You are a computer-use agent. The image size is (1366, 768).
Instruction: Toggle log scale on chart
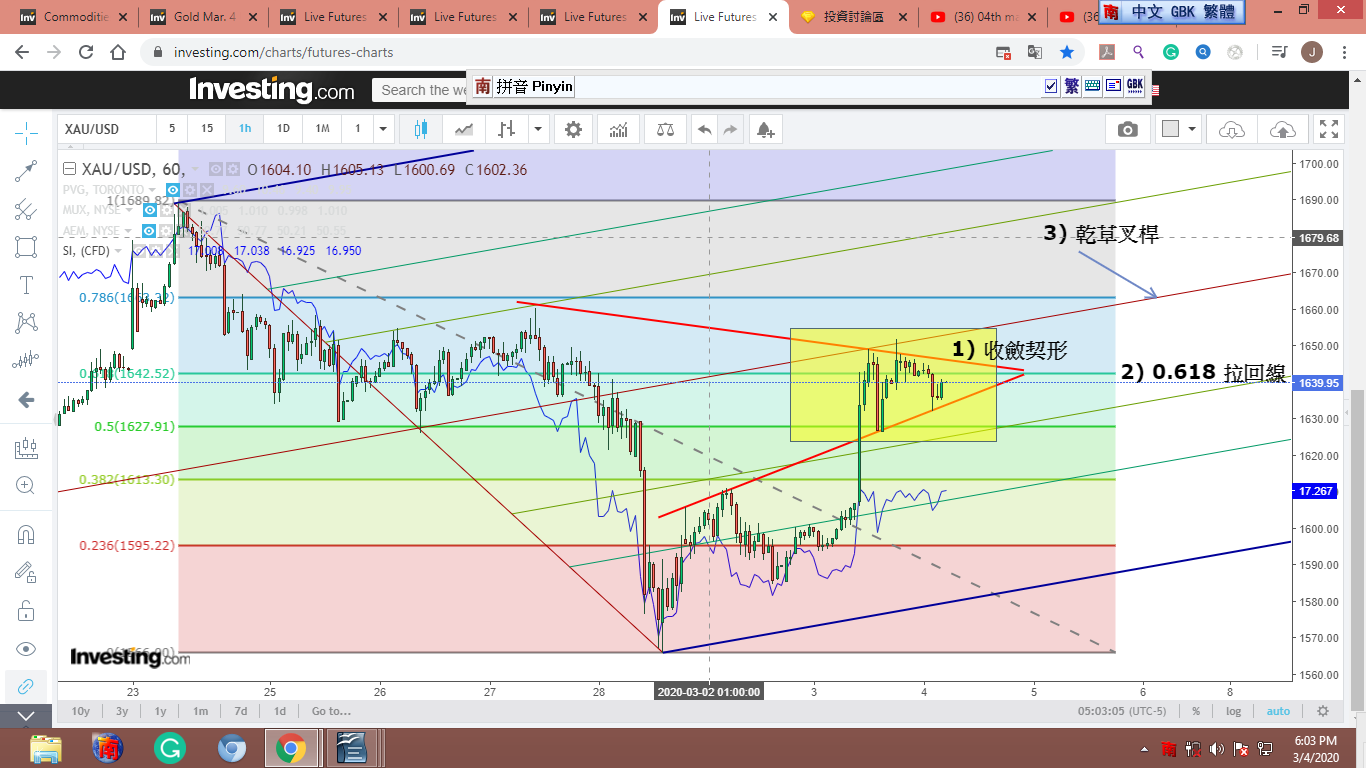pyautogui.click(x=1234, y=711)
